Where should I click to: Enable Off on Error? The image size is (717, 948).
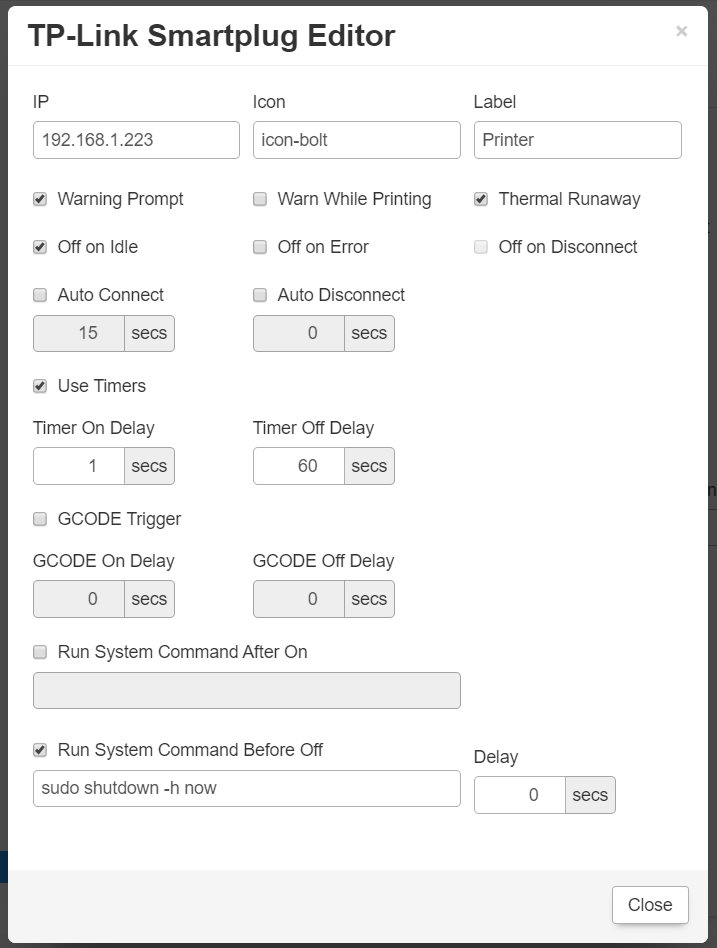[260, 247]
